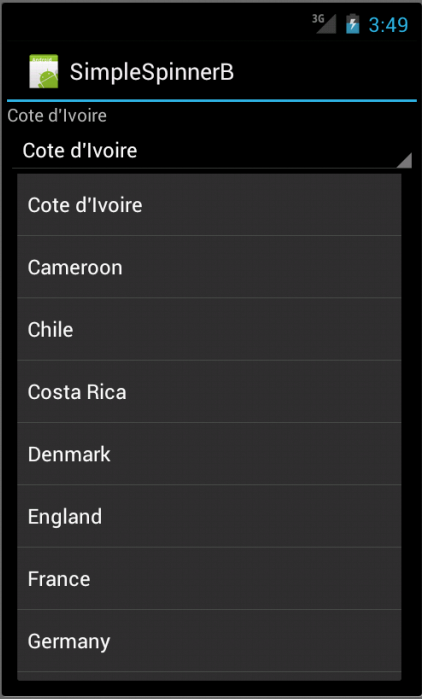
Task: Tap the battery charging icon
Action: [352, 24]
